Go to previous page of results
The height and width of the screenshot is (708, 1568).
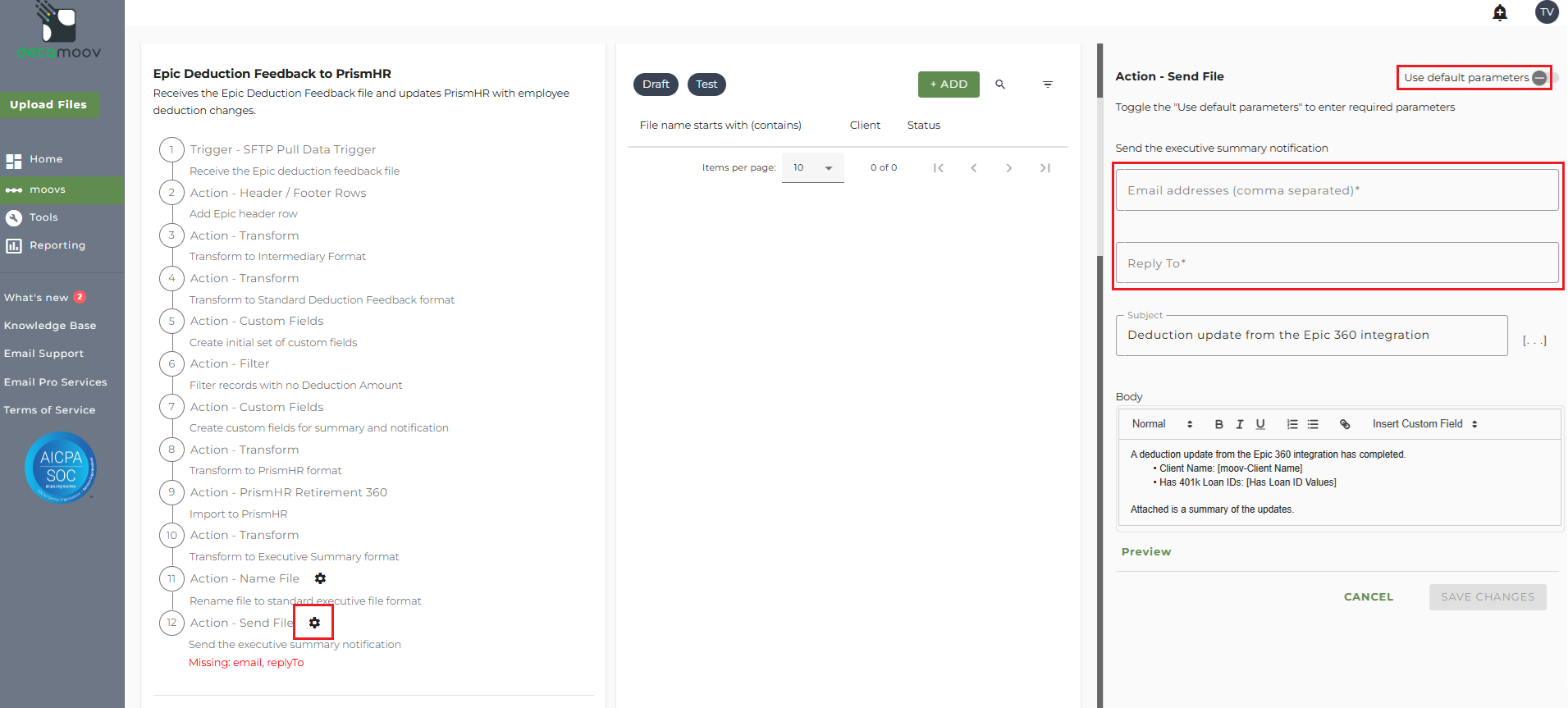point(974,168)
